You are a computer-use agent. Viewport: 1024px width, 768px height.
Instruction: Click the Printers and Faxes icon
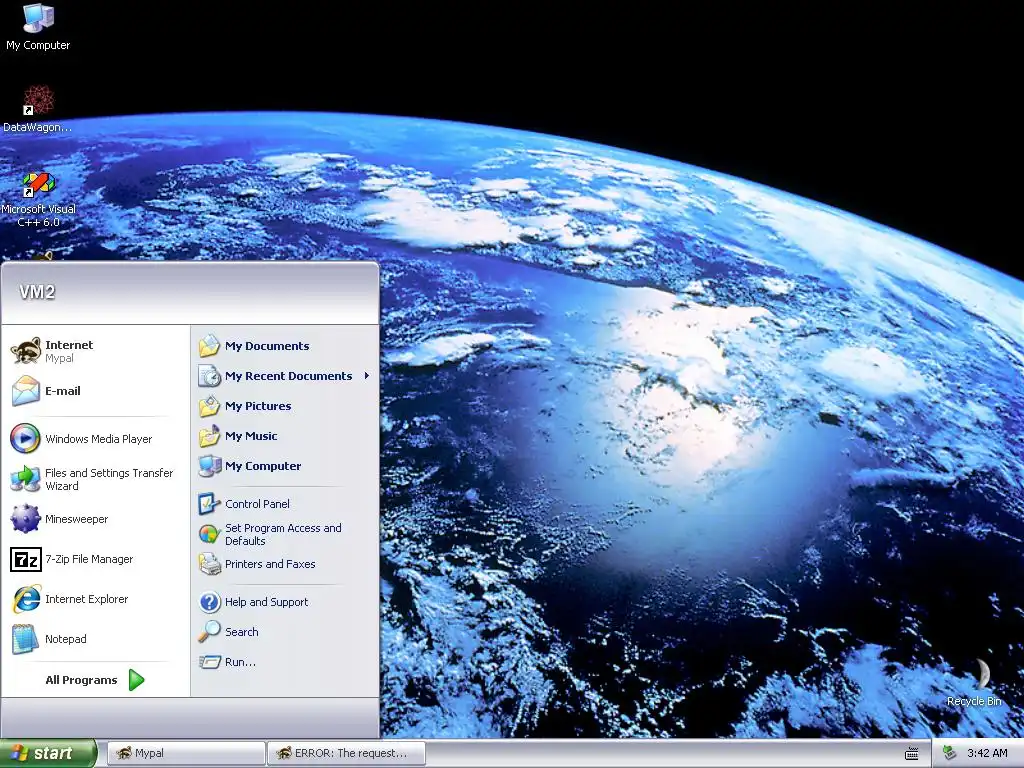(x=210, y=564)
